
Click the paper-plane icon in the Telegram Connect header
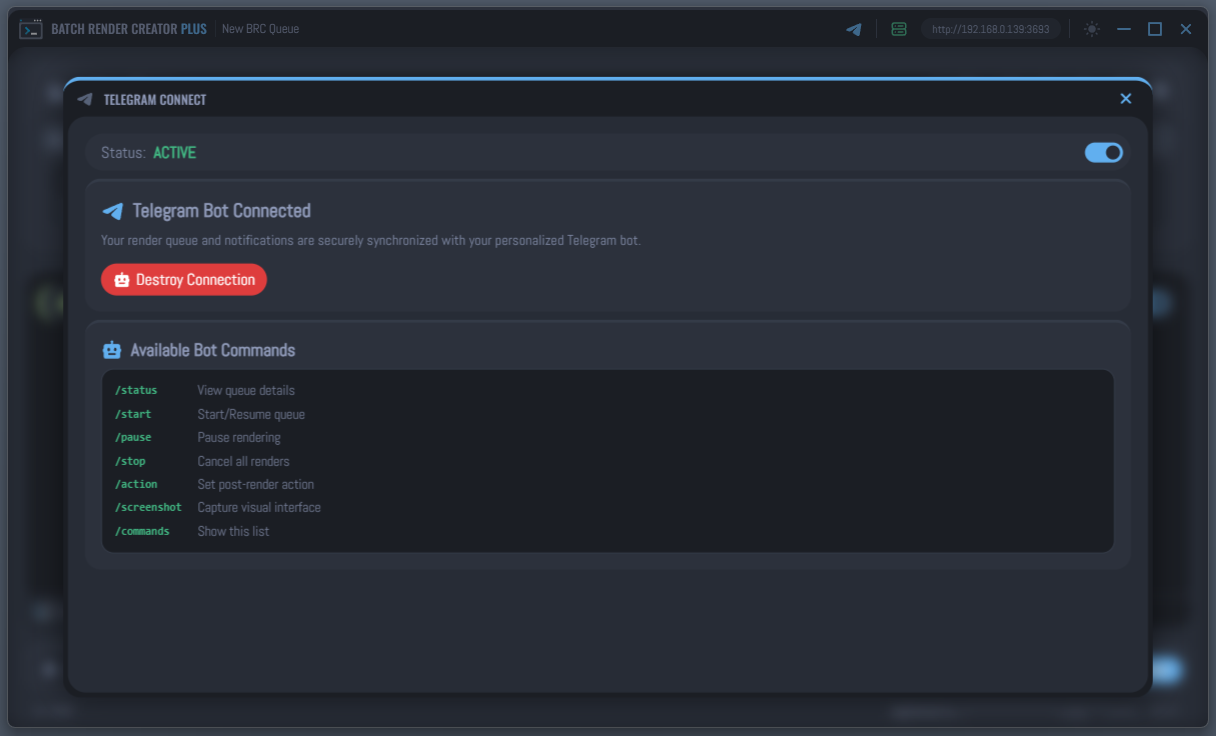[x=85, y=99]
